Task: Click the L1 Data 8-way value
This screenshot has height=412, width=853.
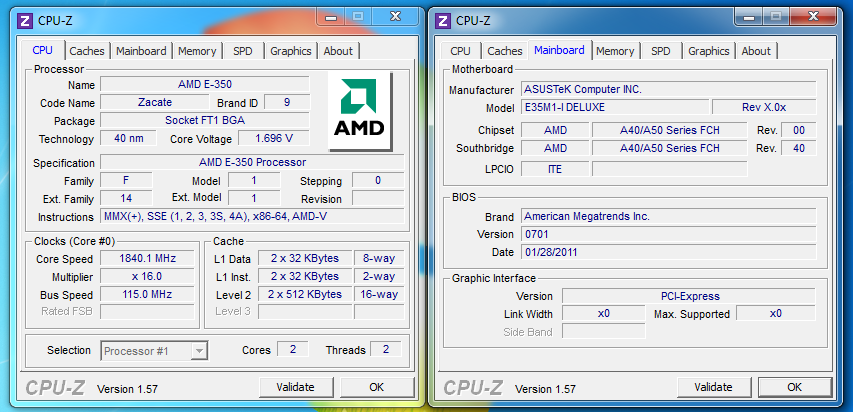Action: point(379,258)
